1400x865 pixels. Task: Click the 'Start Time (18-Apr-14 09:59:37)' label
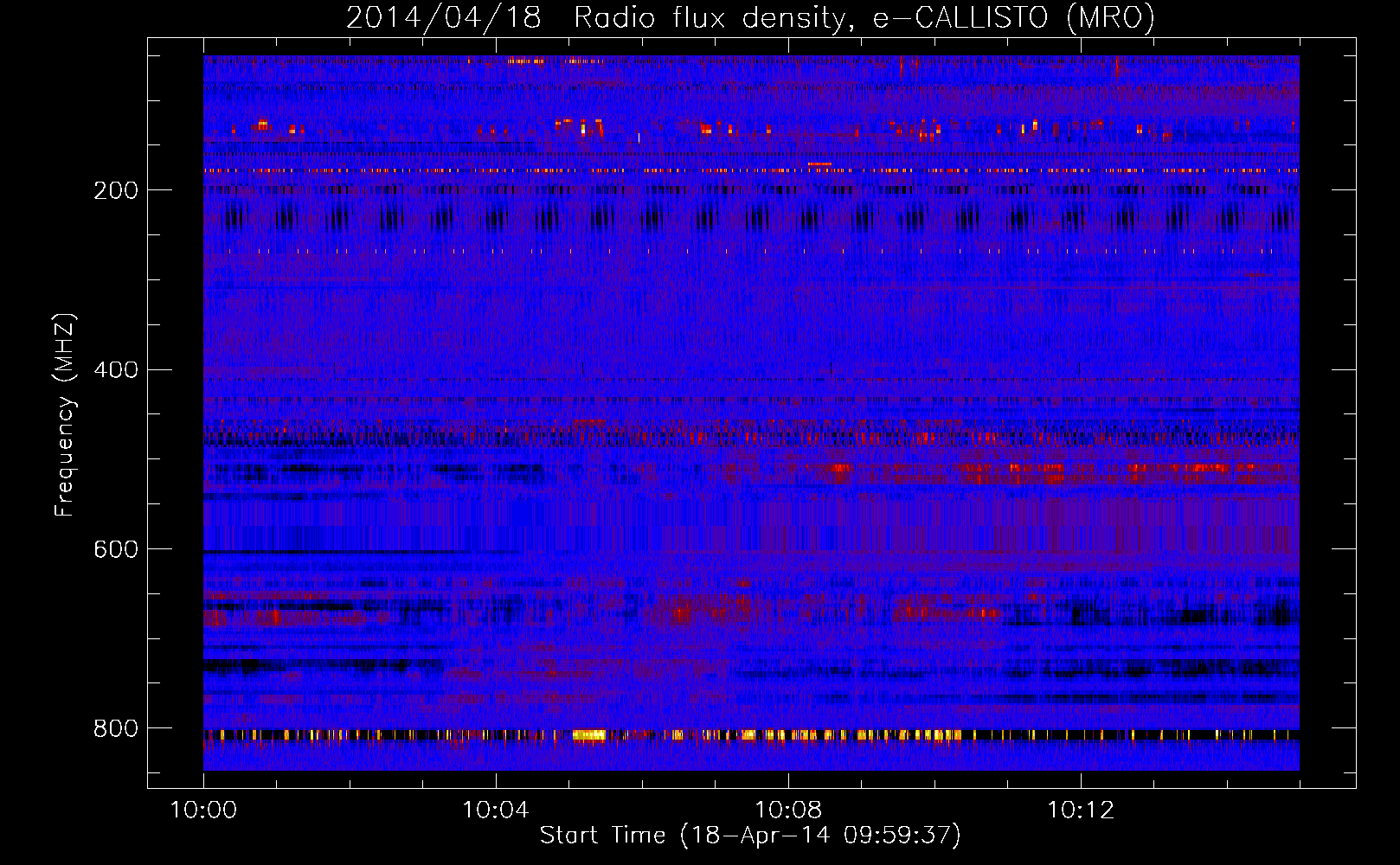coord(750,836)
